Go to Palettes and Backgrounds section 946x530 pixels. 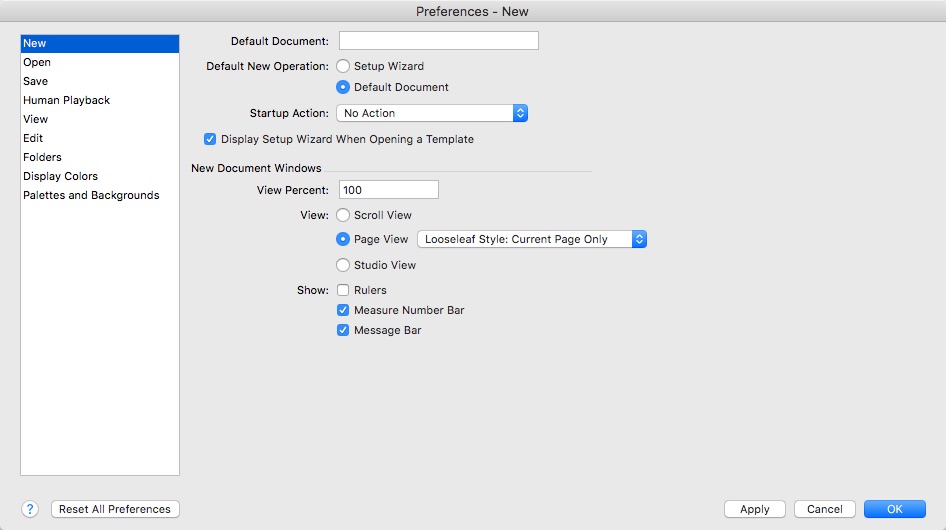click(x=91, y=195)
